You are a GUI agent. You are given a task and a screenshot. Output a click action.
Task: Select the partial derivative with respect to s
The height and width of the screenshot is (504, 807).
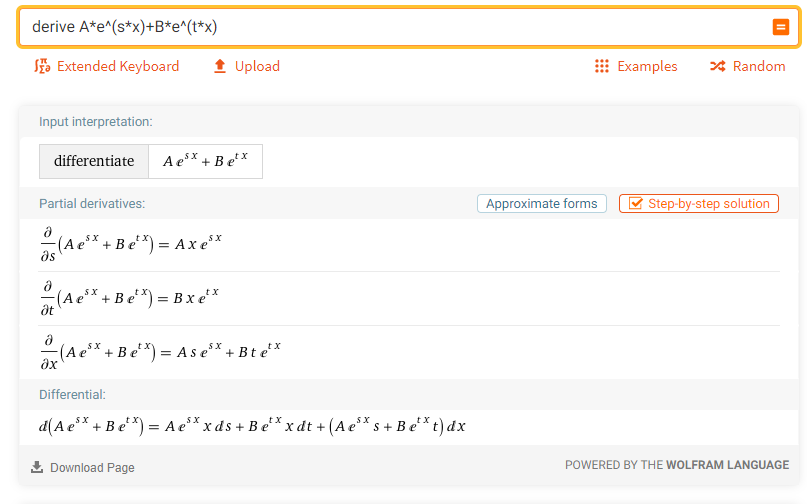coord(130,244)
